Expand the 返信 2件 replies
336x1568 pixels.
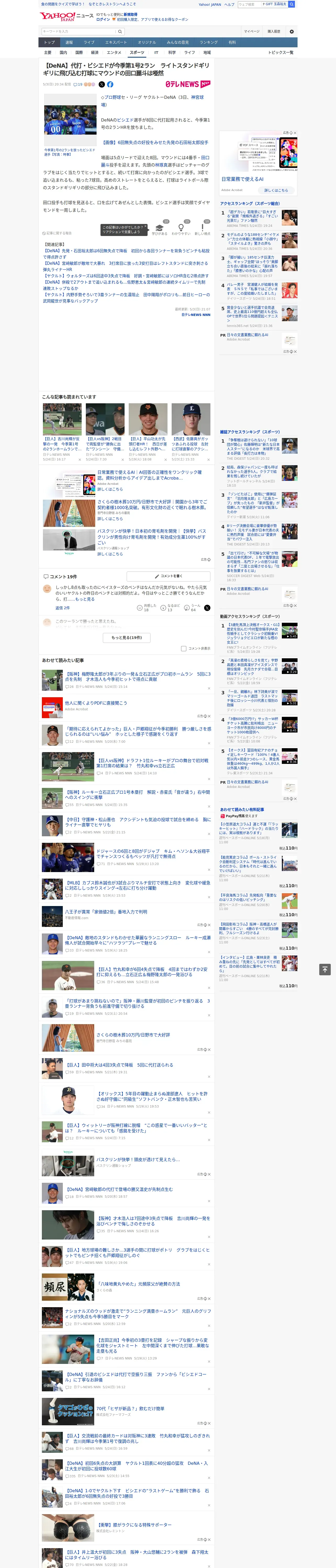point(63,608)
